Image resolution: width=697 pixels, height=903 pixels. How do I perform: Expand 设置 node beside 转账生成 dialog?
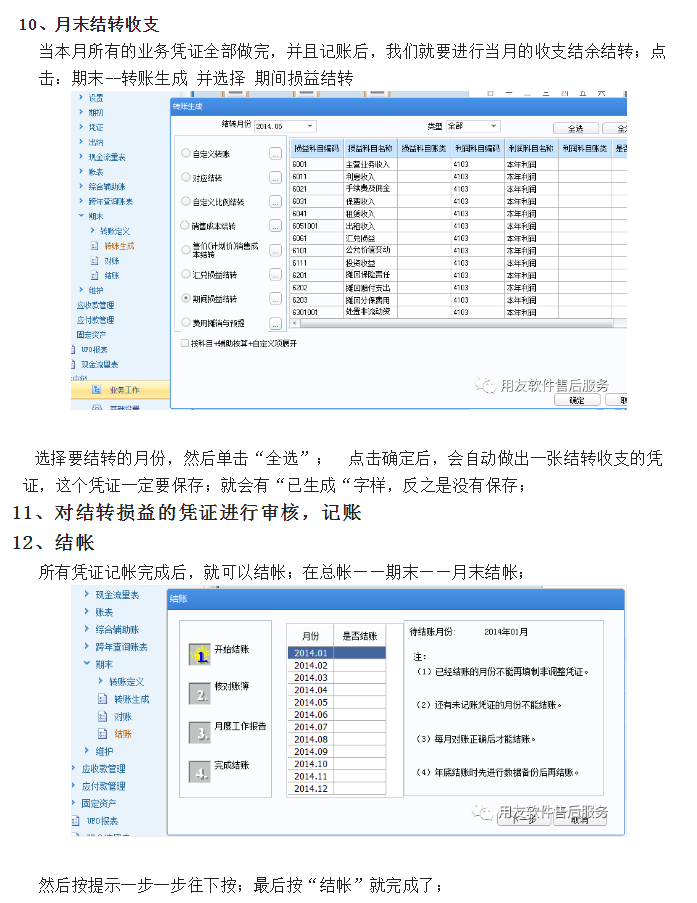tap(81, 97)
